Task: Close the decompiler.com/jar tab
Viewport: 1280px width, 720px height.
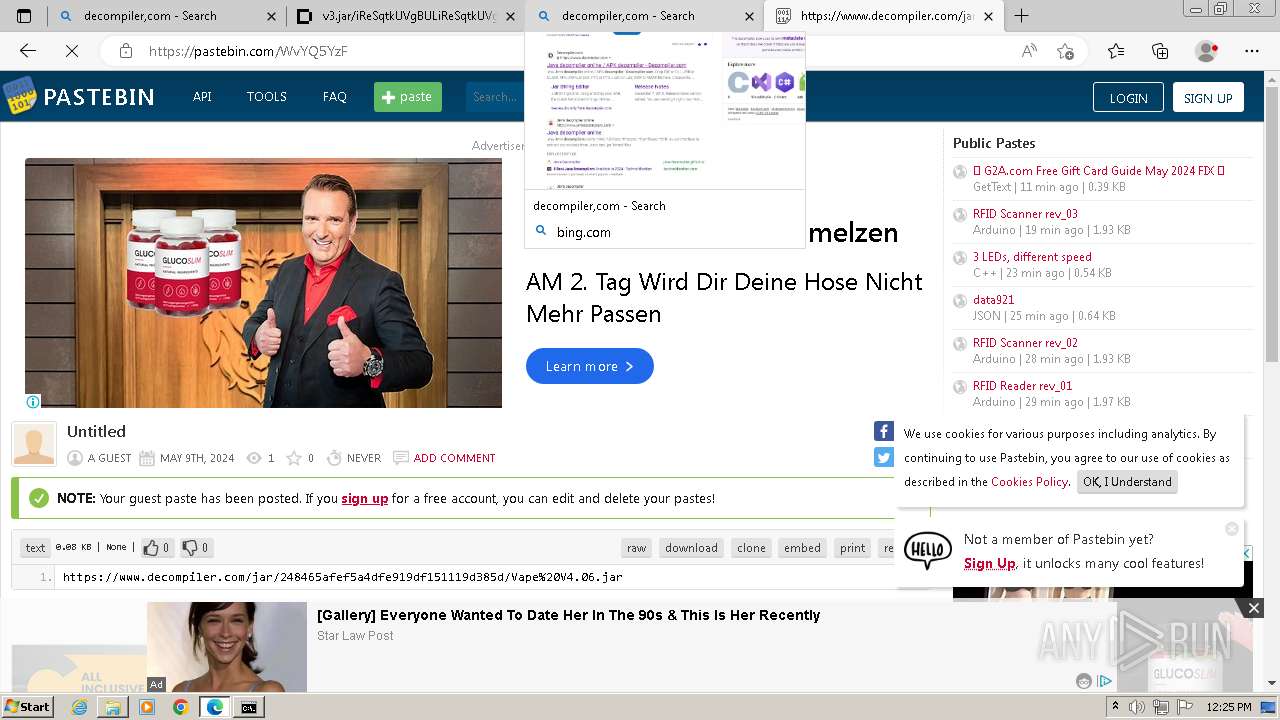Action: (x=989, y=16)
